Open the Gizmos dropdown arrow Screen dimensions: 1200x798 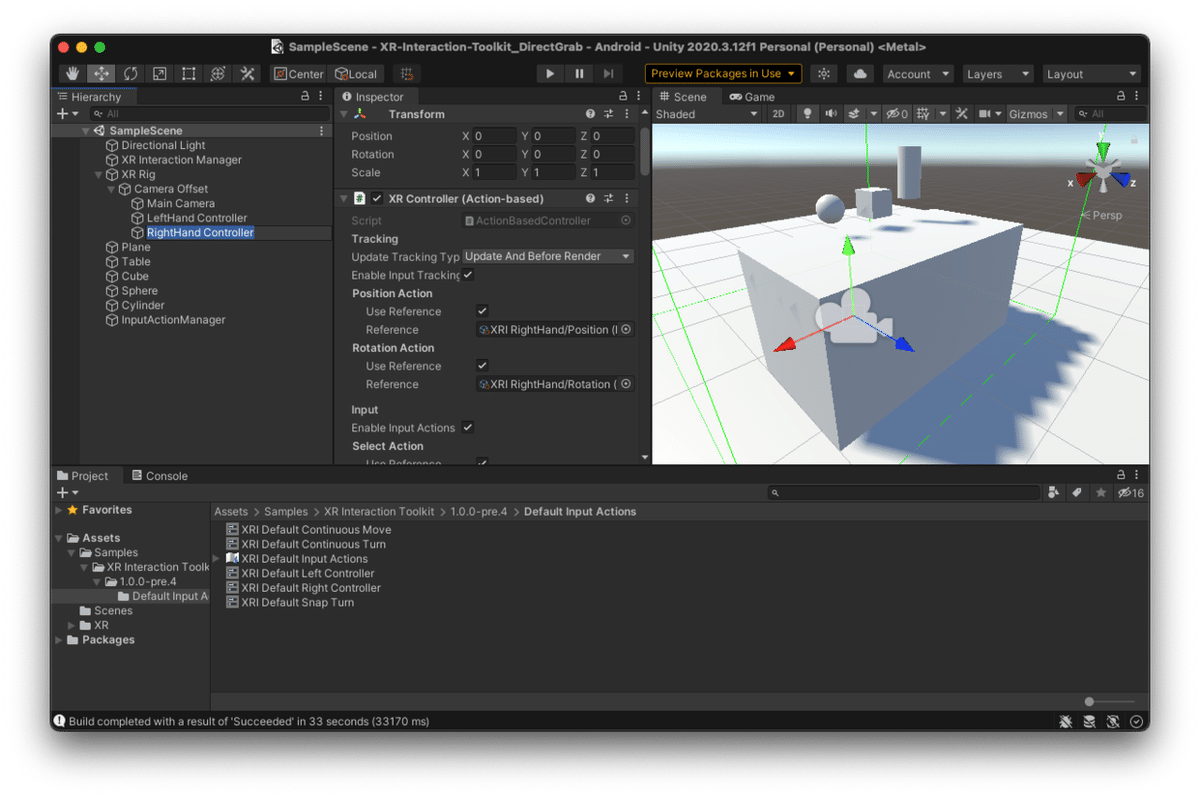click(1058, 114)
